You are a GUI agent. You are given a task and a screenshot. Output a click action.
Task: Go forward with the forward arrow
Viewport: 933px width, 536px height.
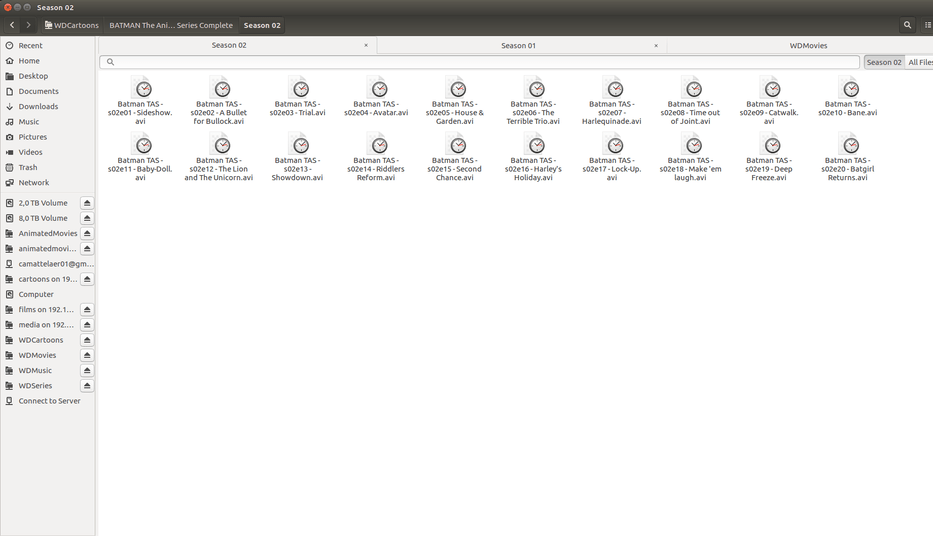[x=28, y=25]
